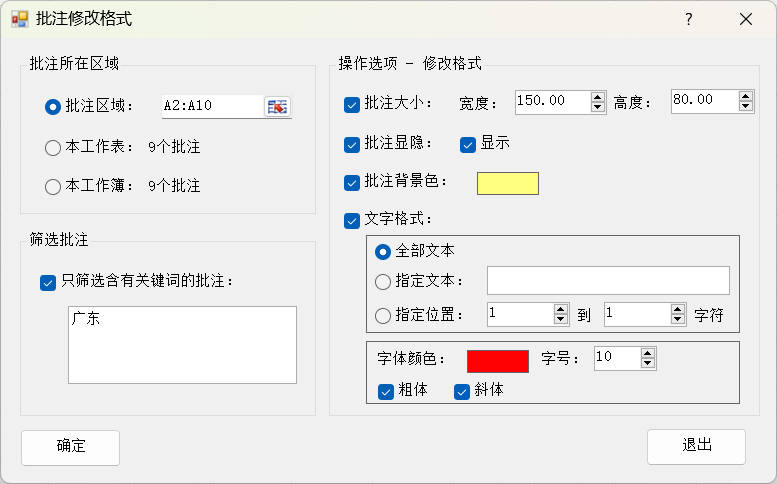Click the 确定 button
Screen dimensions: 777x484
tap(70, 447)
